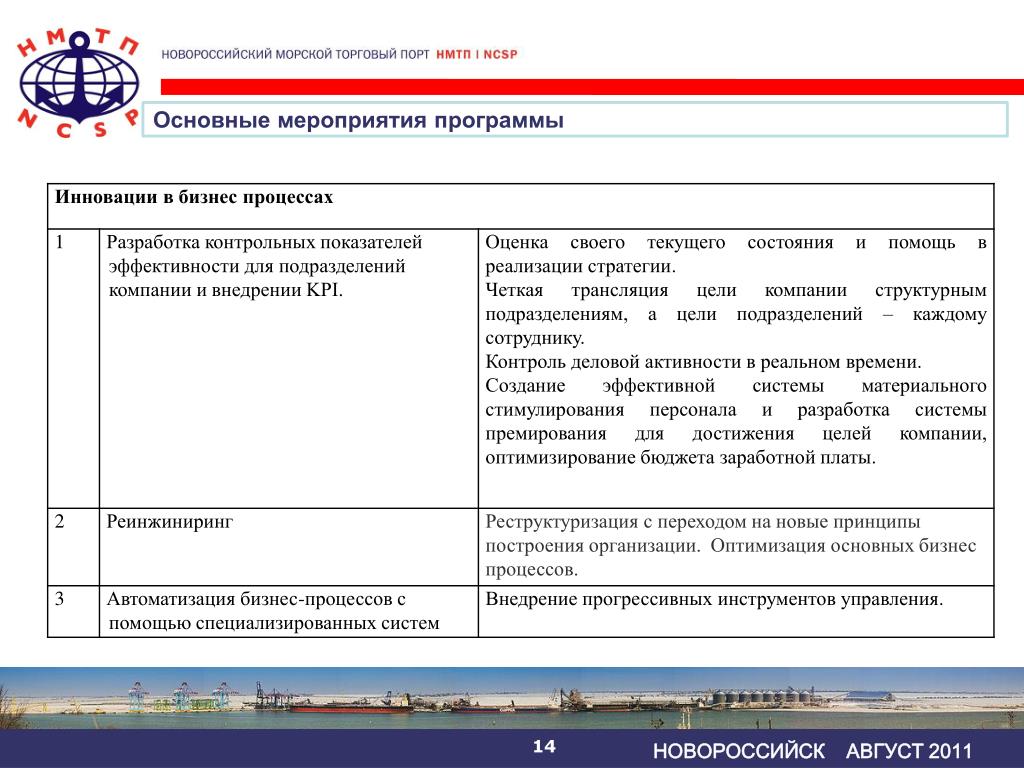Click line 'оптимизирование бюджета заработной платы'
1024x768 pixels.
click(x=680, y=458)
